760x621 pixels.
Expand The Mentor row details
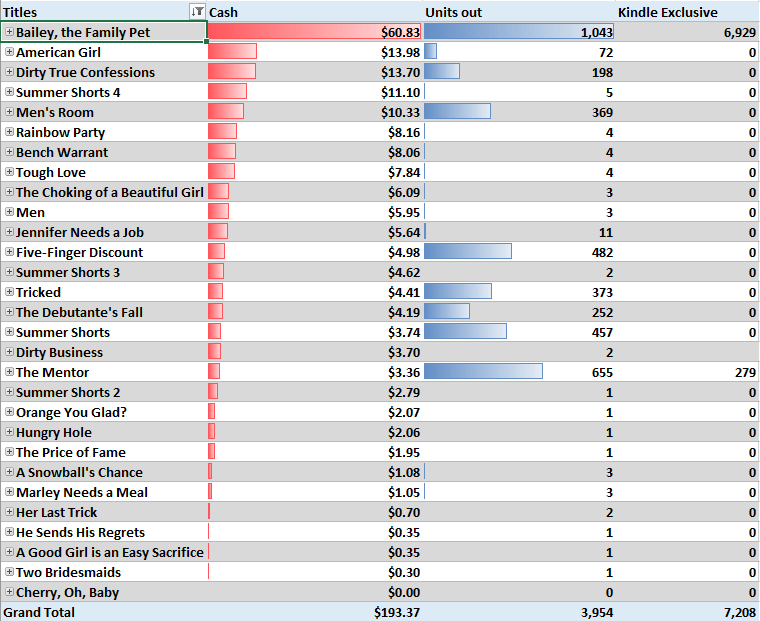pyautogui.click(x=9, y=372)
